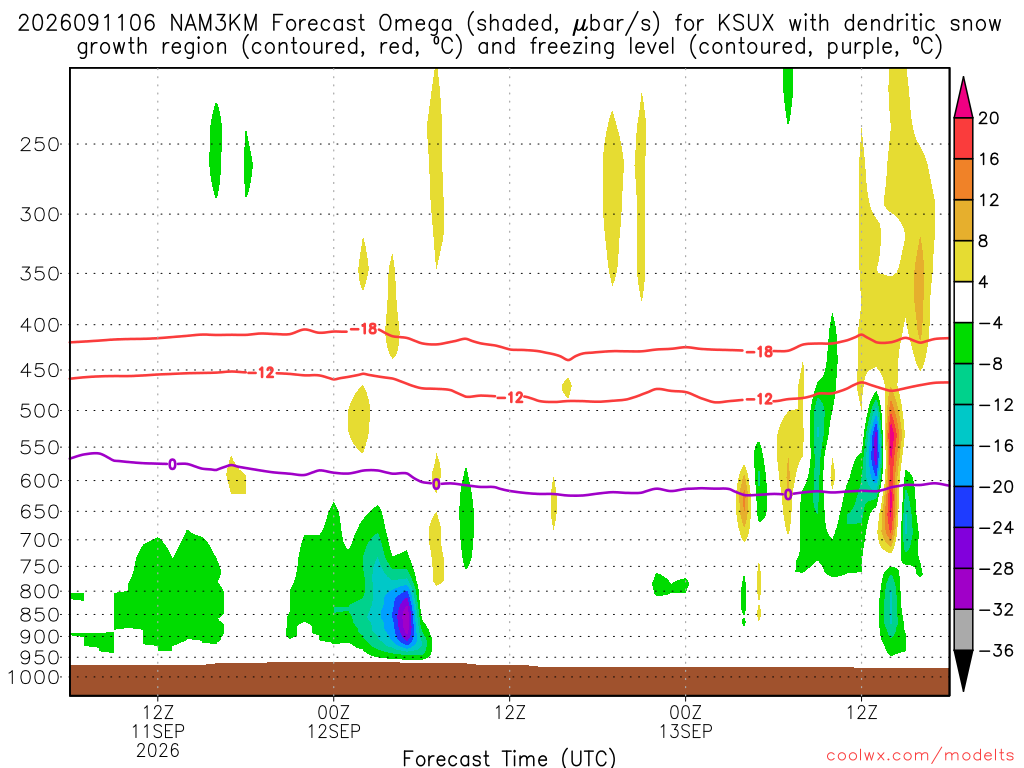Click the purple 0 freezing level label near 11SEP
The height and width of the screenshot is (768, 1024).
[x=172, y=464]
